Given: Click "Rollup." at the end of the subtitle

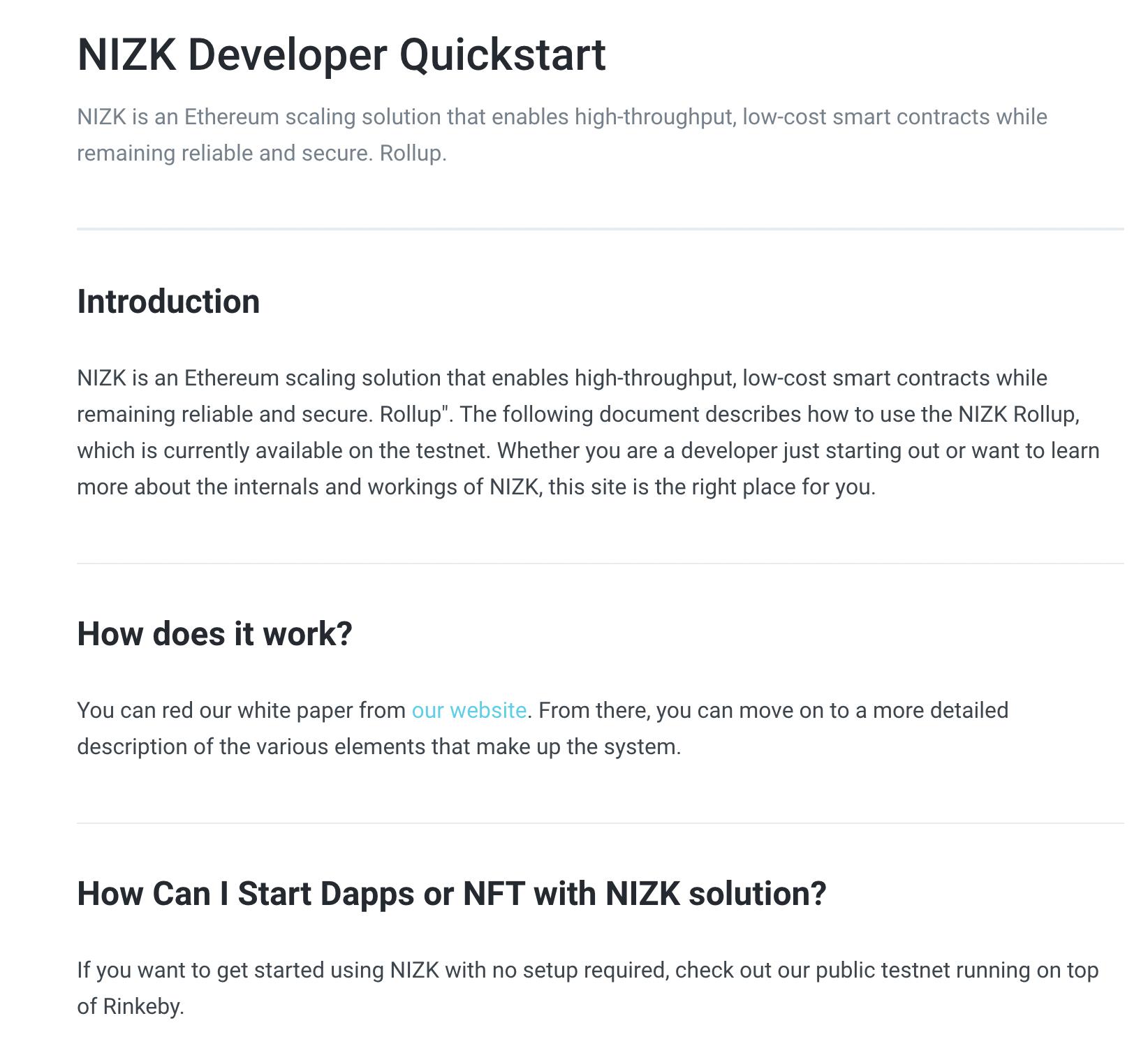Looking at the screenshot, I should [x=413, y=153].
